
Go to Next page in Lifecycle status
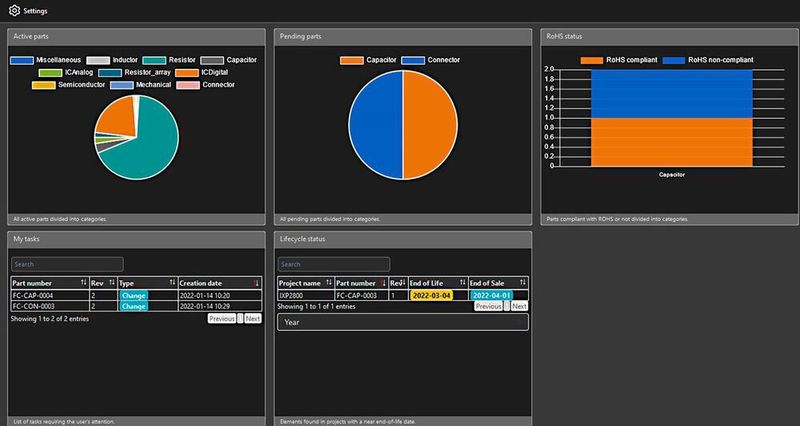(519, 306)
